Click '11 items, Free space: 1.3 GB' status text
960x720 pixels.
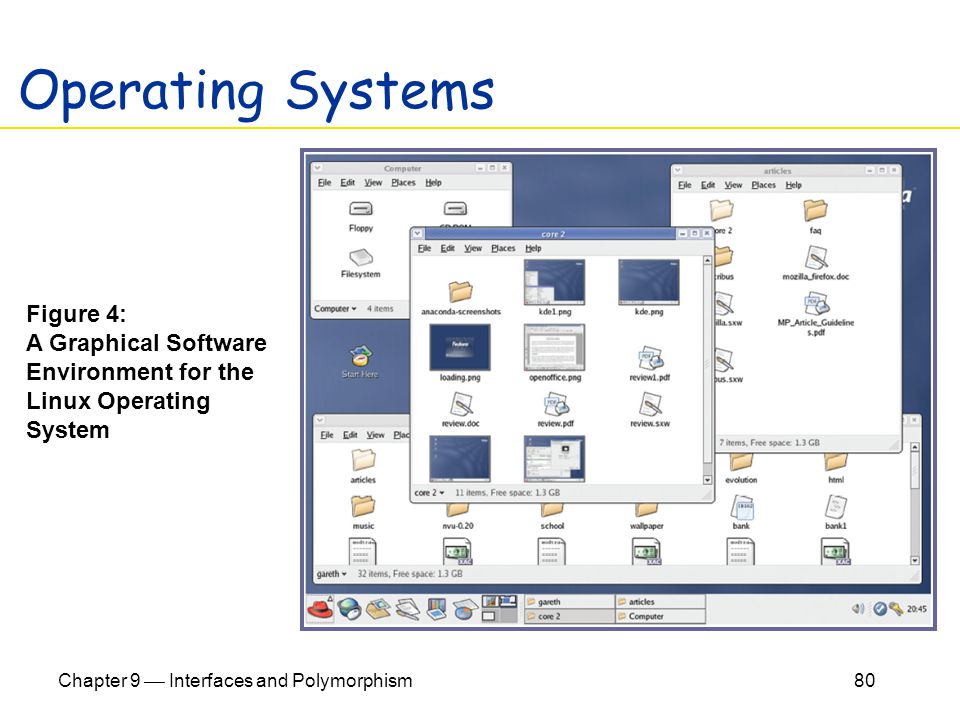pyautogui.click(x=508, y=493)
